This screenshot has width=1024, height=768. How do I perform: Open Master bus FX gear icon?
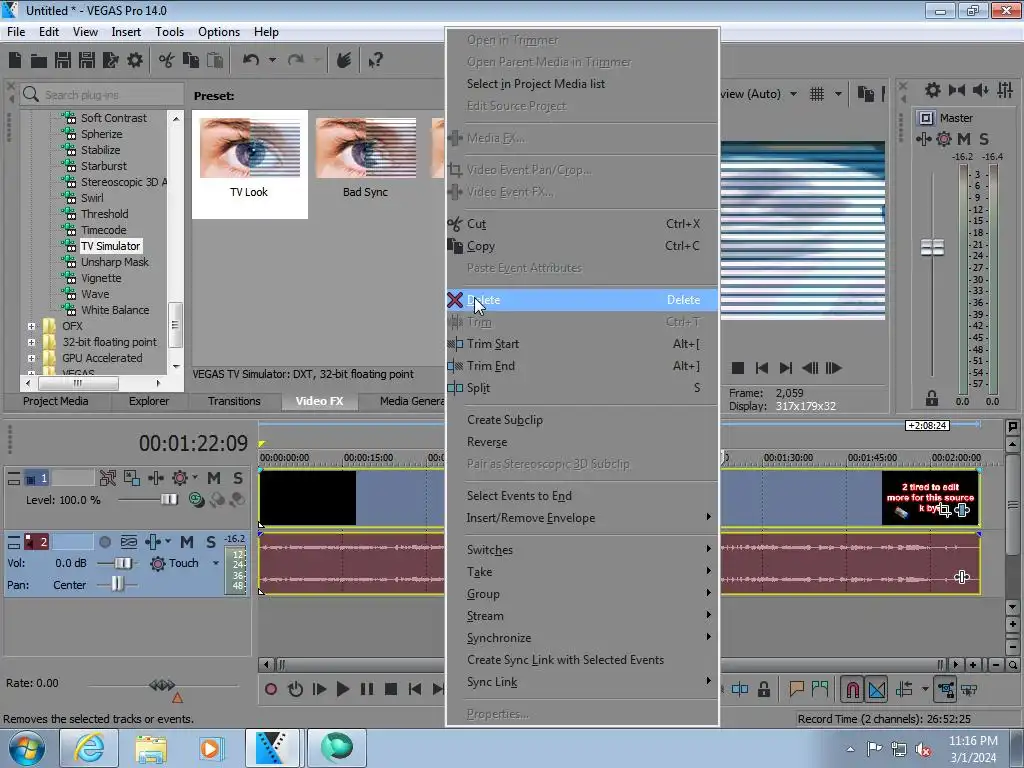click(944, 138)
